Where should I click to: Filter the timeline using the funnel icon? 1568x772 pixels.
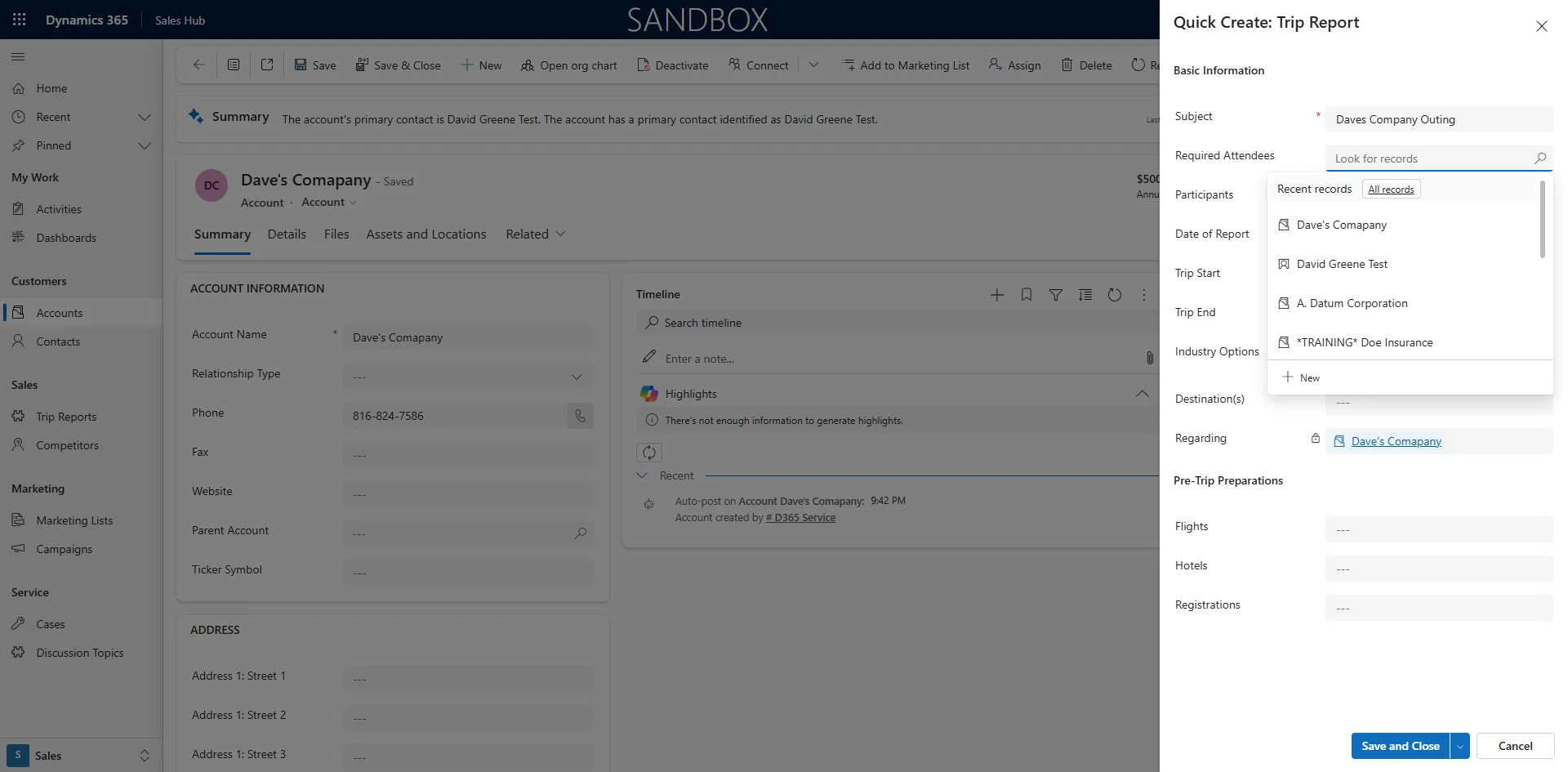(x=1056, y=294)
